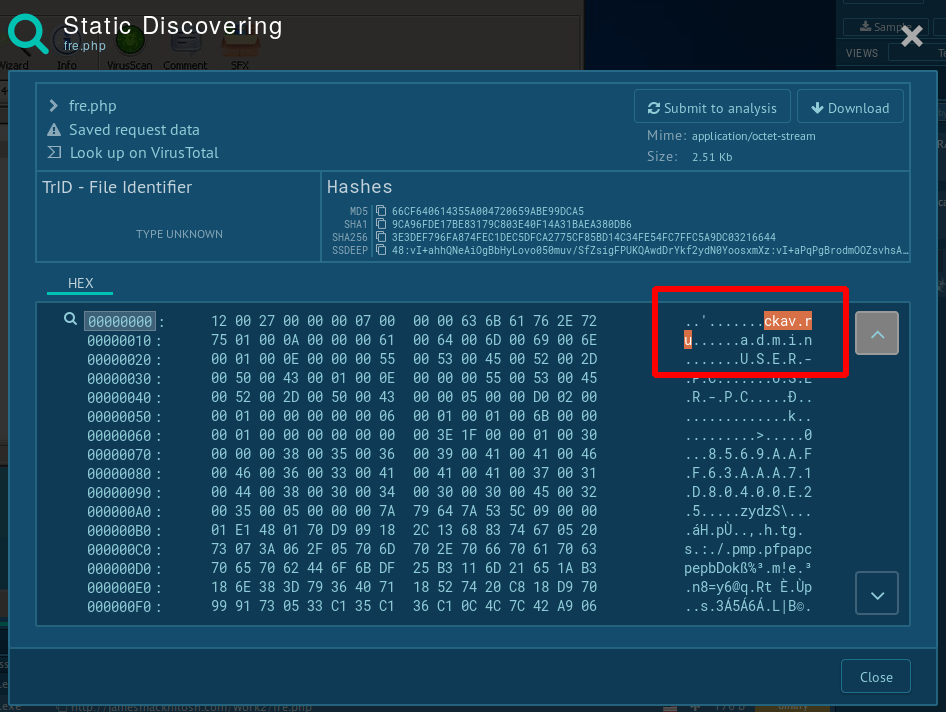The width and height of the screenshot is (946, 712).
Task: Copy the MD5 hash with its copy icon
Action: [x=381, y=211]
